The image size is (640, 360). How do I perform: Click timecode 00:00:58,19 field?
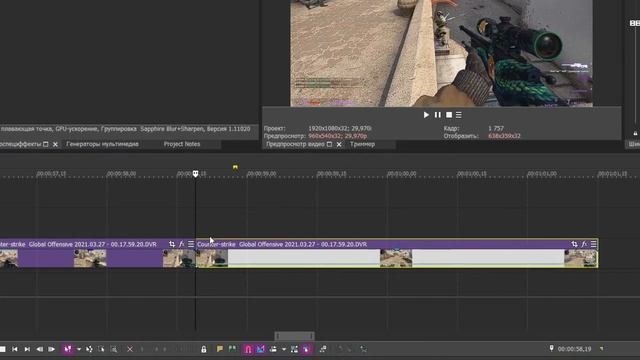(574, 349)
